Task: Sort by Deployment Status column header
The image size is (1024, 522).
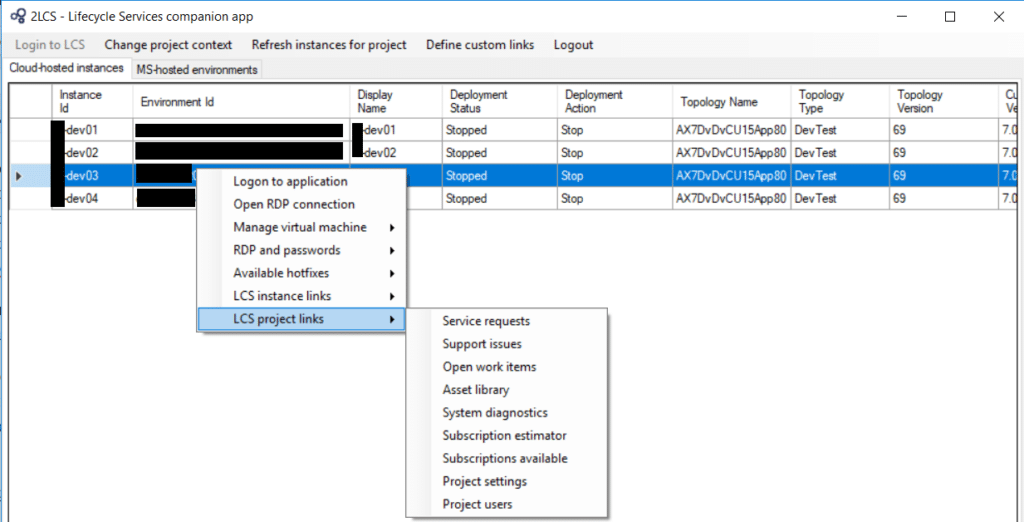Action: point(478,101)
